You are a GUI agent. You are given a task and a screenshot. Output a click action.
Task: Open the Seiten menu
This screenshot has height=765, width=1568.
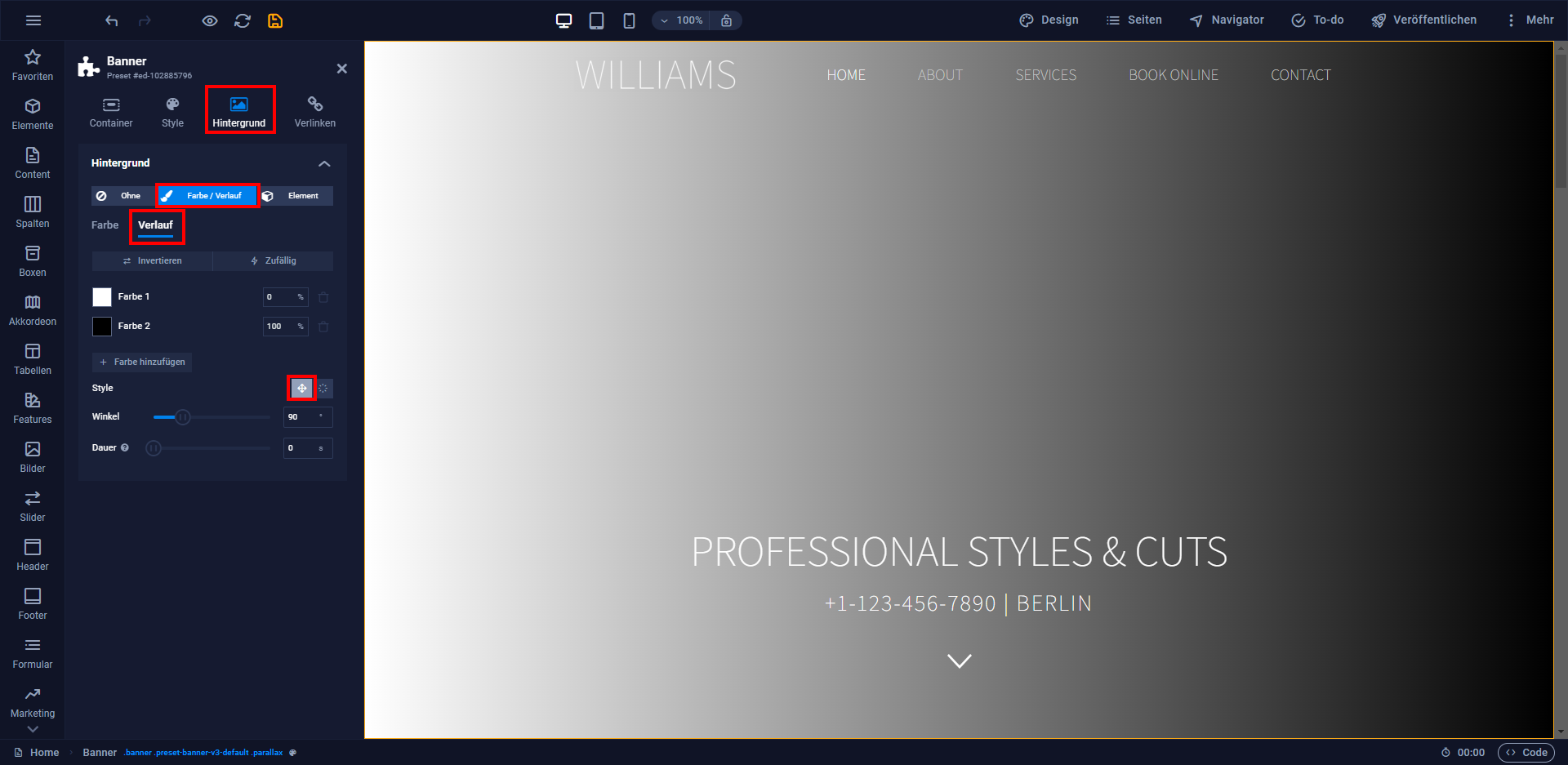[1134, 20]
